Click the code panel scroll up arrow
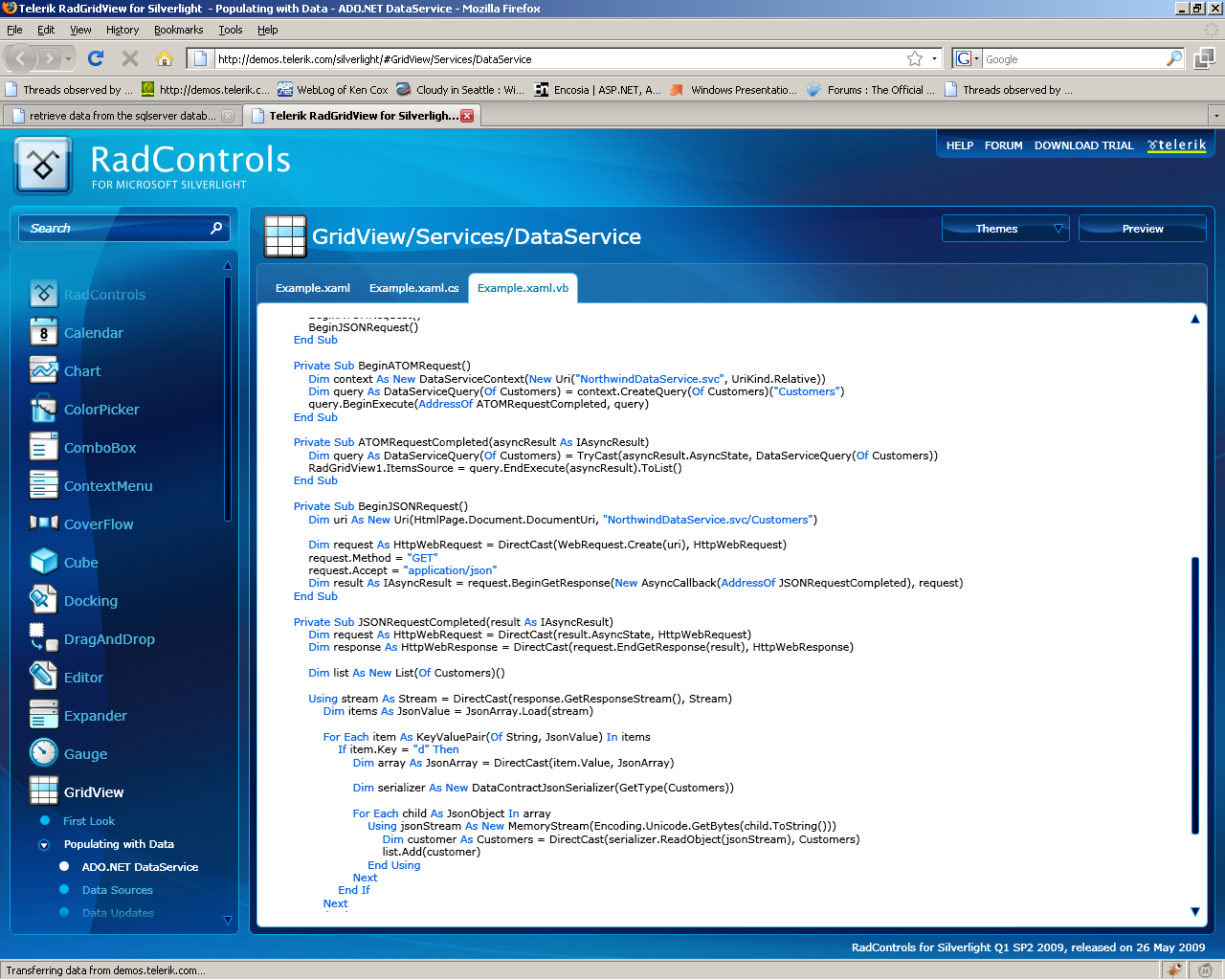This screenshot has height=980, width=1225. [x=1195, y=319]
